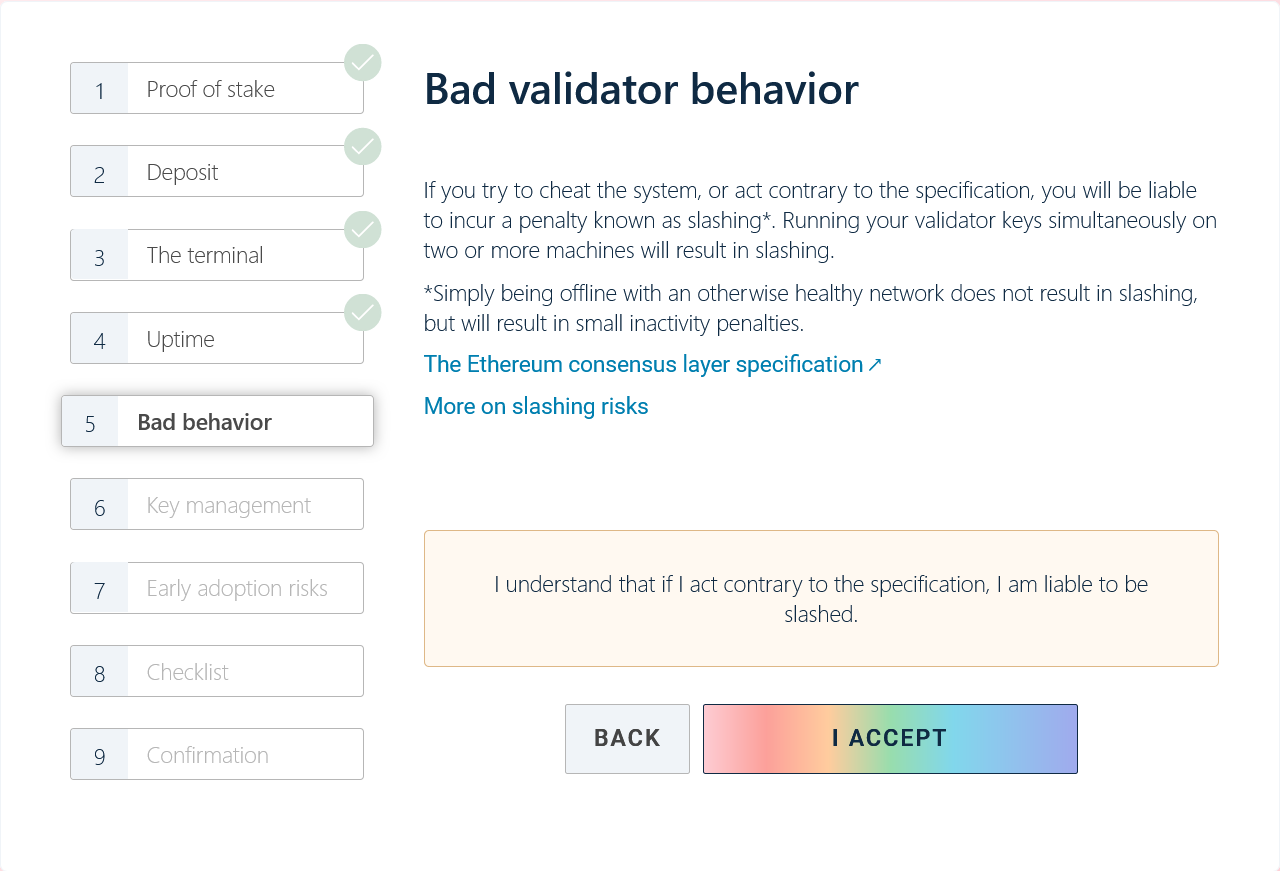This screenshot has height=871, width=1280.
Task: Click the green checkmark on Deposit step
Action: click(x=363, y=147)
